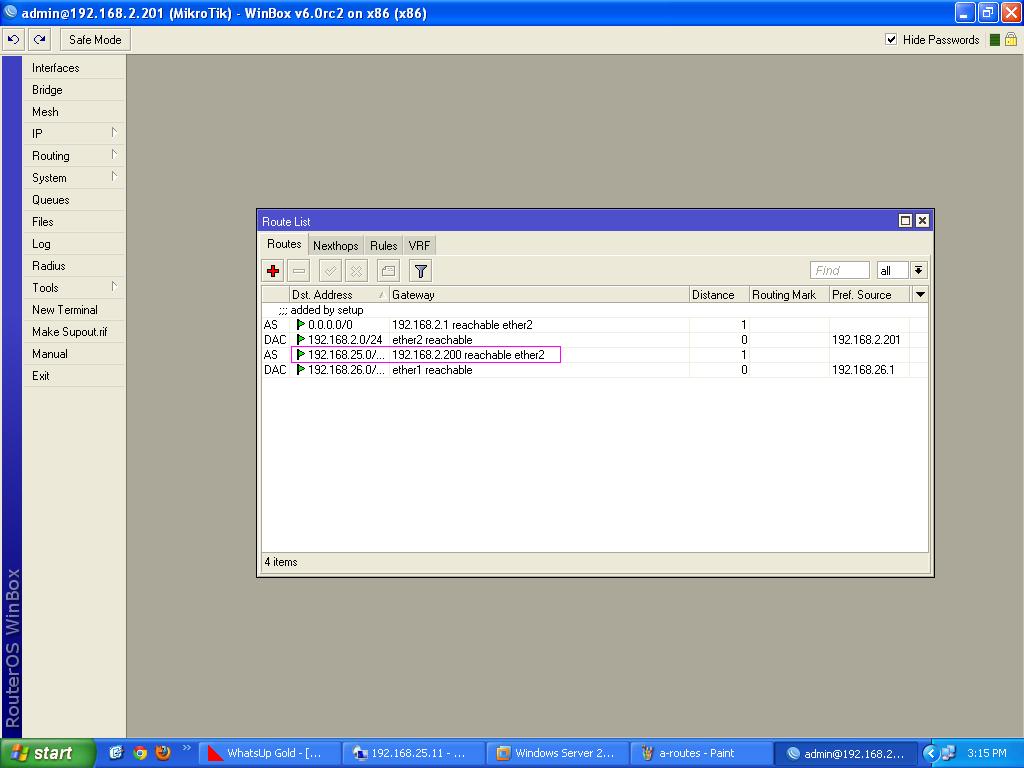Image resolution: width=1024 pixels, height=768 pixels.
Task: Switch to admin@192.168.2 WinBox taskbar button
Action: pos(846,753)
